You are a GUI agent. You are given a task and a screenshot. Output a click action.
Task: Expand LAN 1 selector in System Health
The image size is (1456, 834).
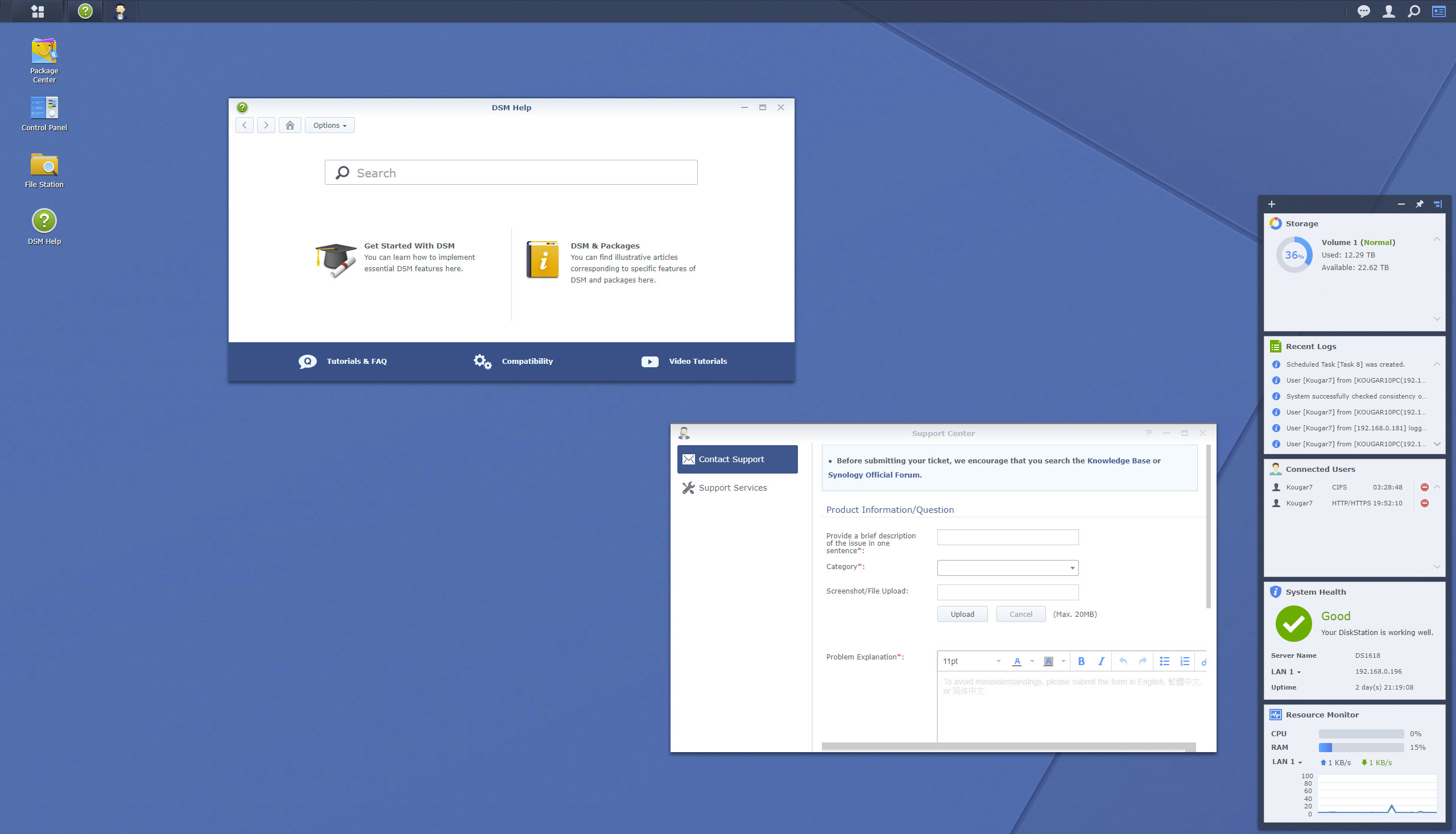(1286, 672)
